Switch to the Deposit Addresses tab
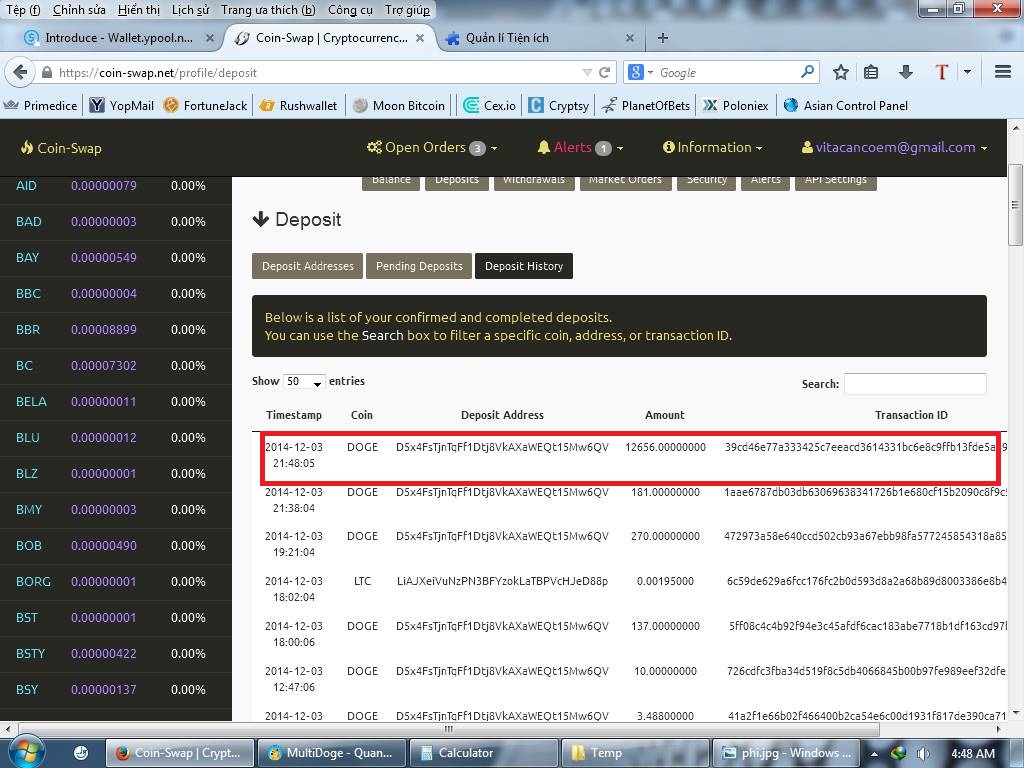This screenshot has height=768, width=1024. [x=308, y=266]
